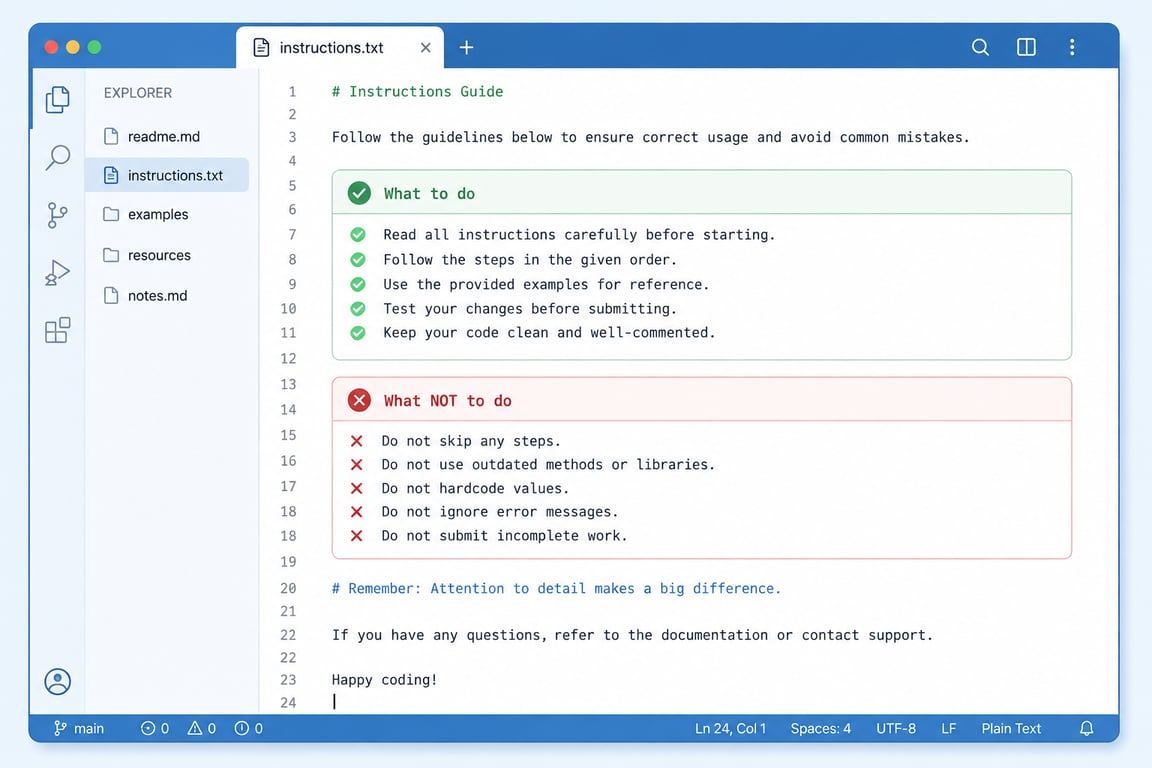Screen dimensions: 1152x768
Task: Click the main branch indicator in status bar
Action: click(x=79, y=728)
